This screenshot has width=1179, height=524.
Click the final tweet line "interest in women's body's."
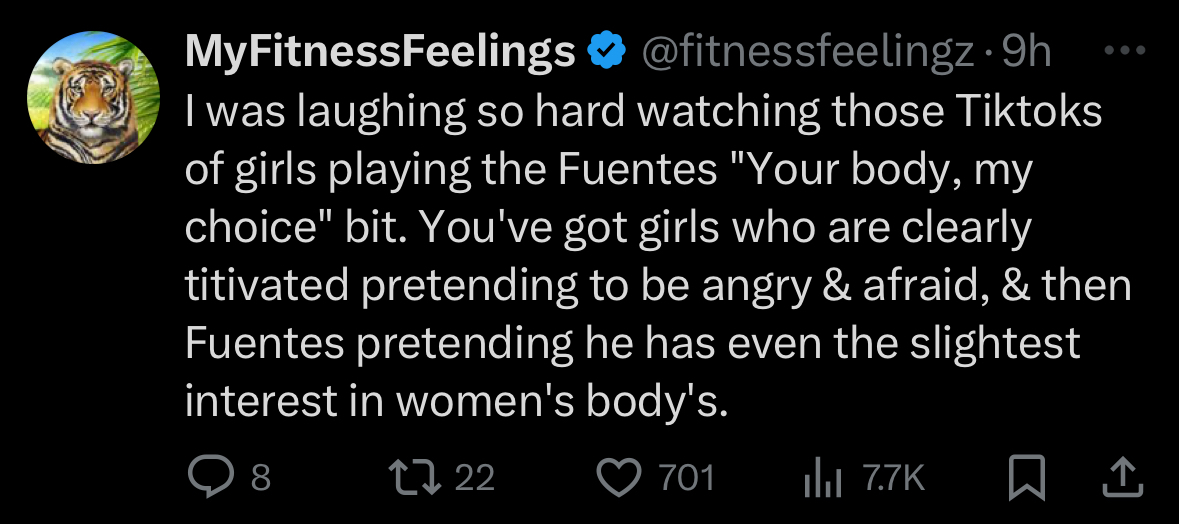[456, 403]
